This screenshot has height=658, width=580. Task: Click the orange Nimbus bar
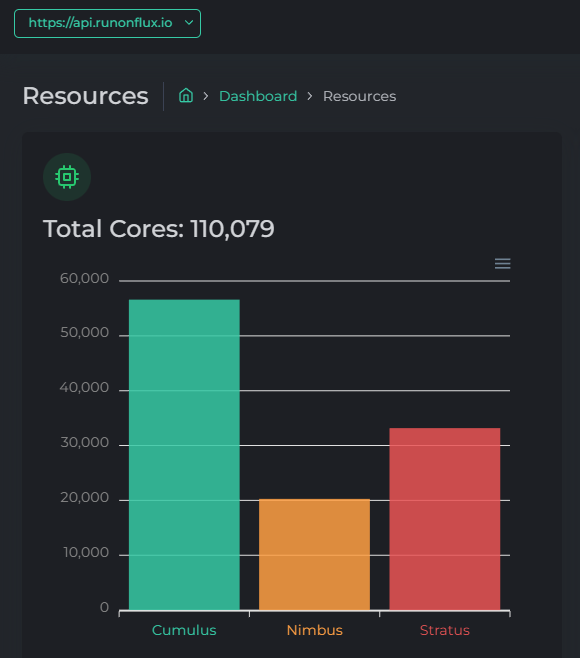pyautogui.click(x=314, y=554)
